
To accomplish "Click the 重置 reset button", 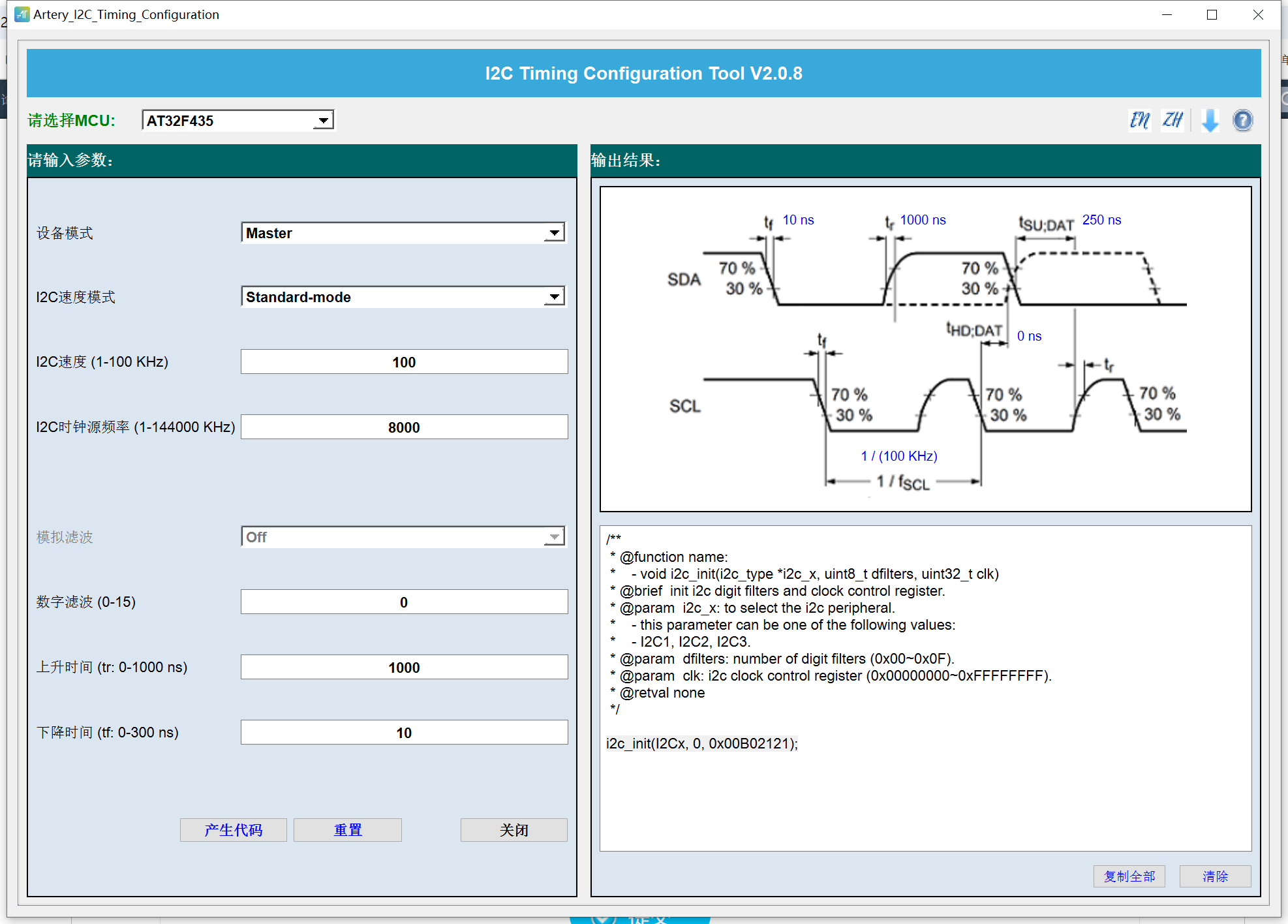I will pos(347,830).
